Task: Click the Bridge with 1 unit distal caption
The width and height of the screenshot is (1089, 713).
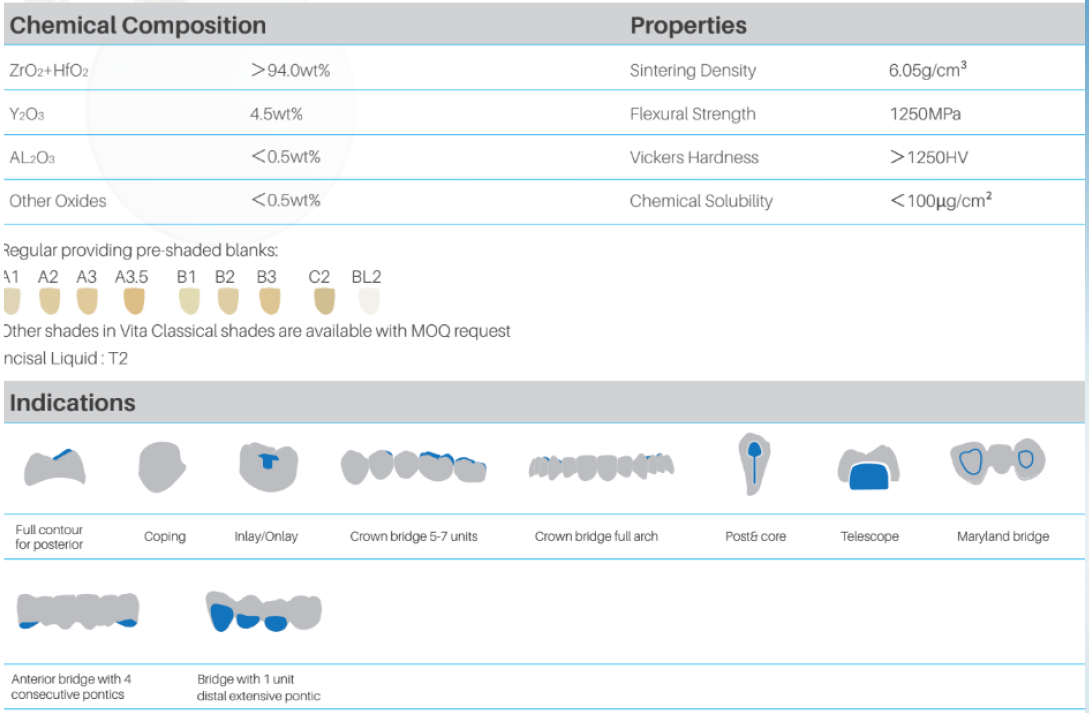Action: tap(258, 687)
